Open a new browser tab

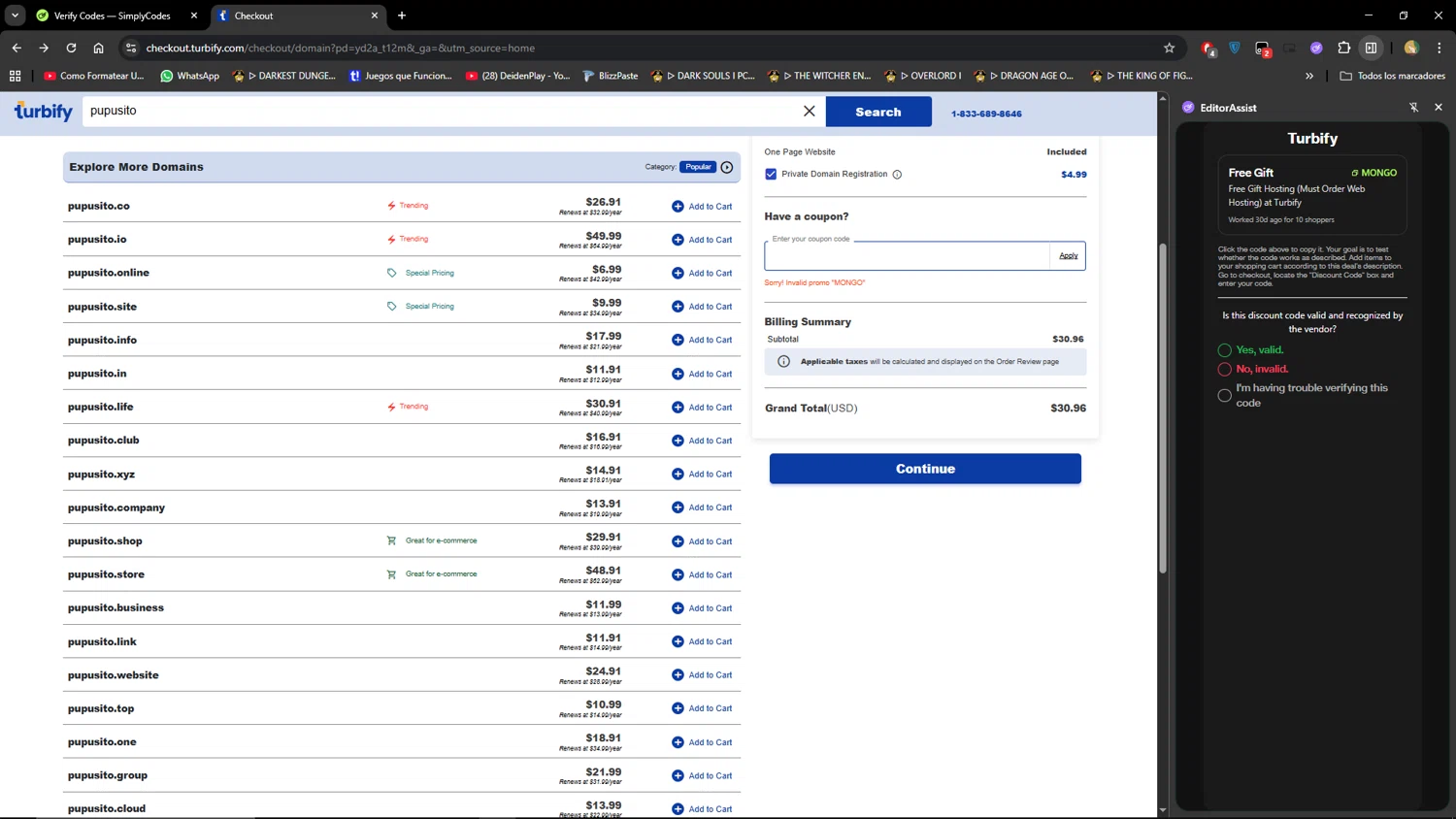[x=402, y=16]
